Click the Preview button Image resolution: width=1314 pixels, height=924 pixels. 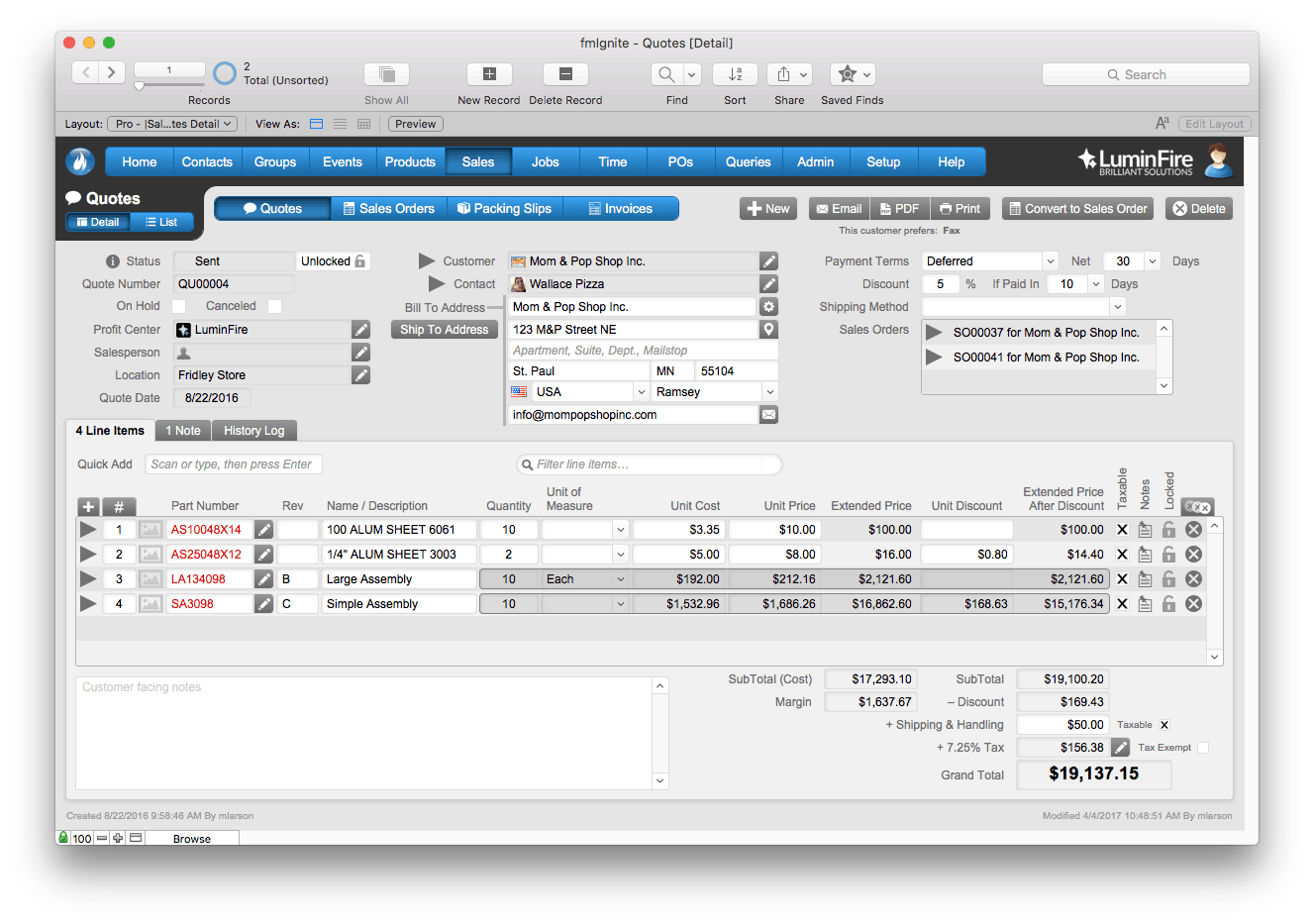click(x=414, y=123)
